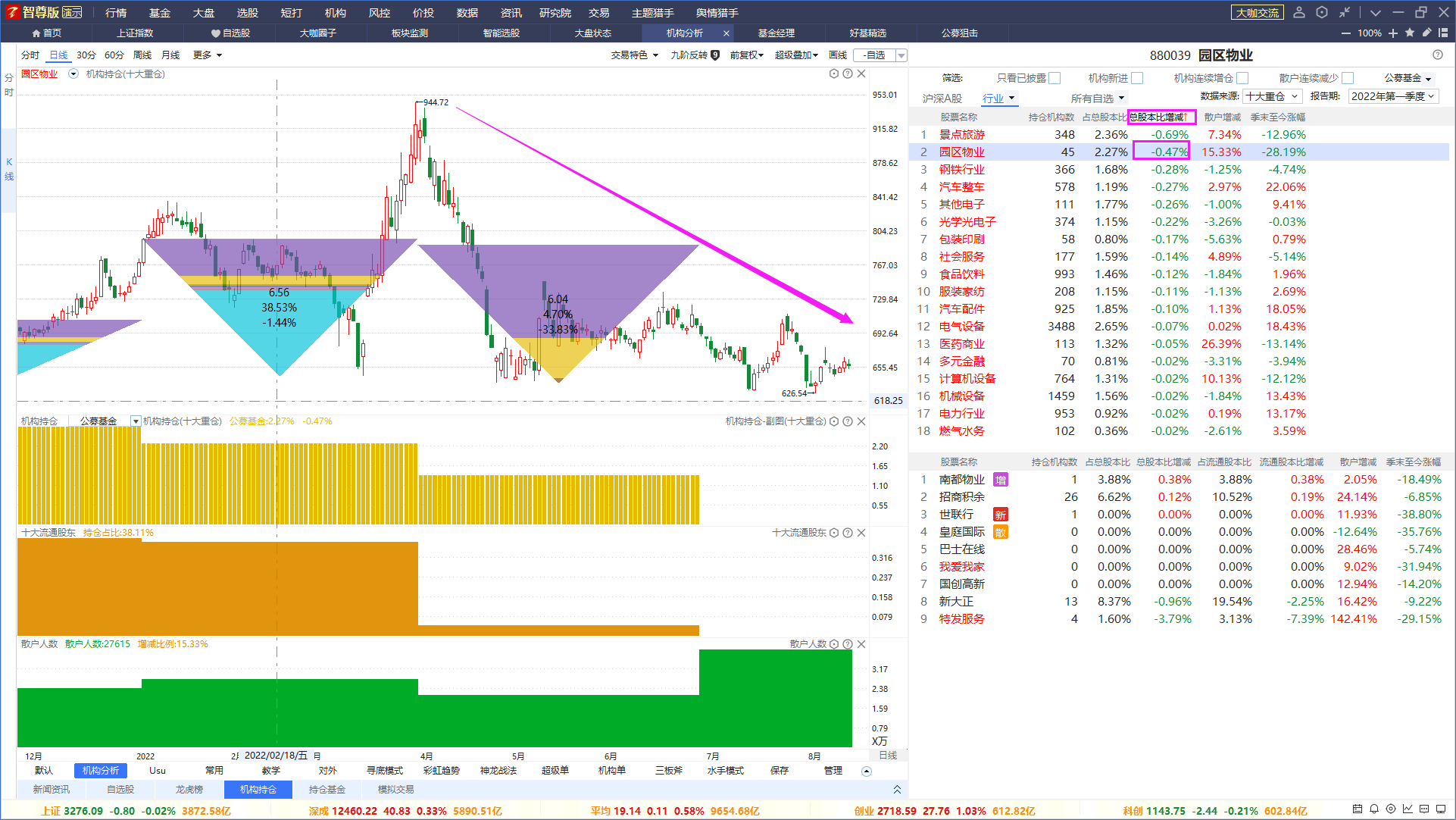Toggle the layout panel icon at top right
Screen dimensions: 1456x820
pos(1443,33)
